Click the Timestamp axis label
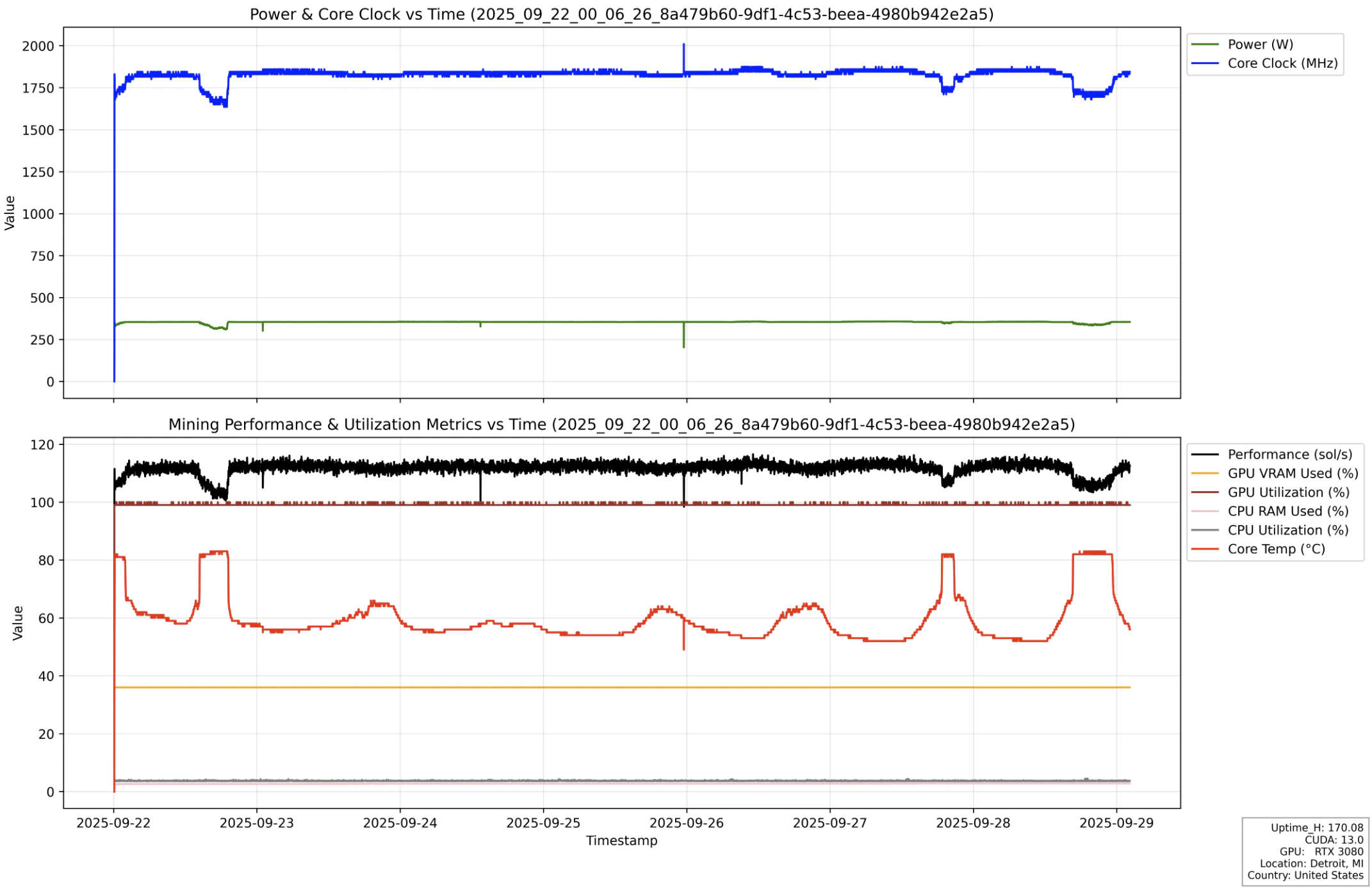The image size is (1372, 890). tap(621, 841)
